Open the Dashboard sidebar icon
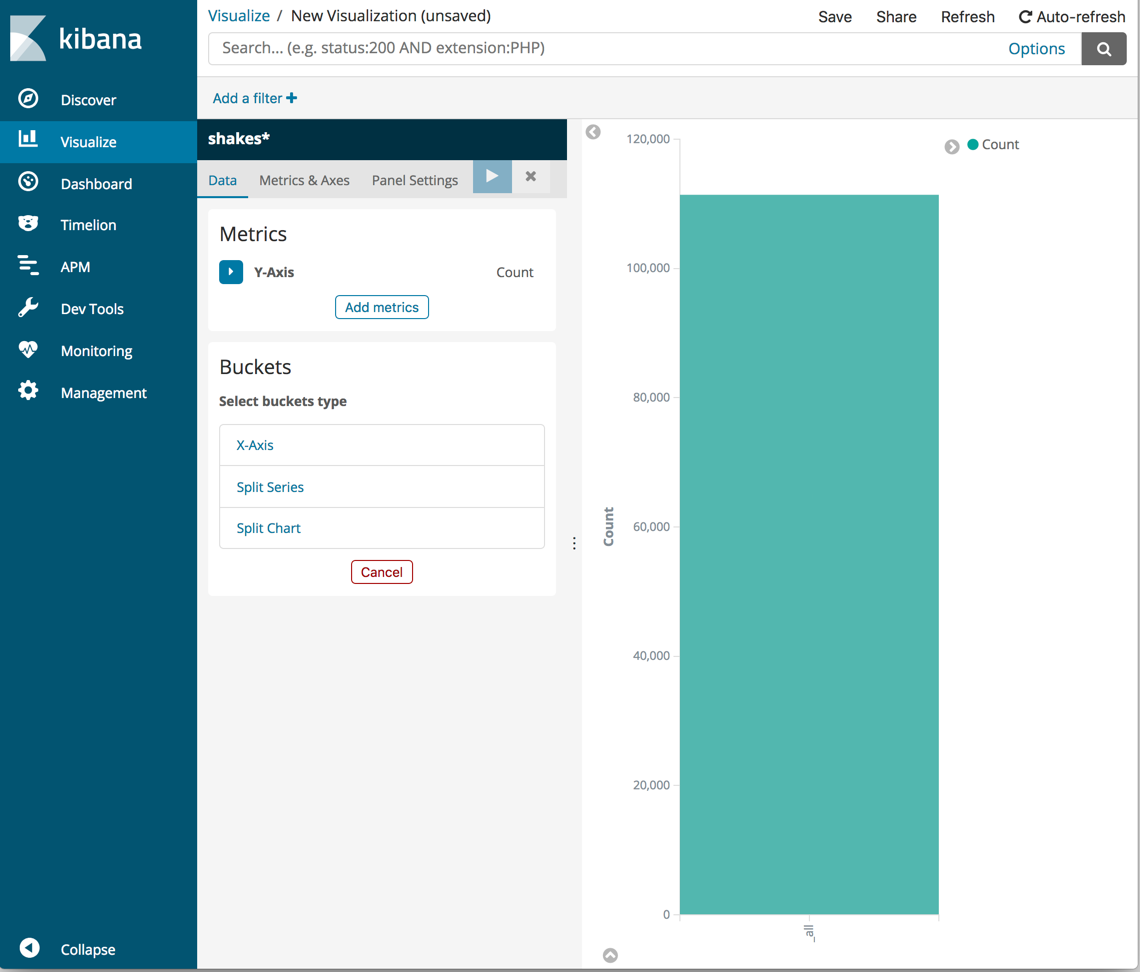The image size is (1140, 972). click(x=29, y=183)
